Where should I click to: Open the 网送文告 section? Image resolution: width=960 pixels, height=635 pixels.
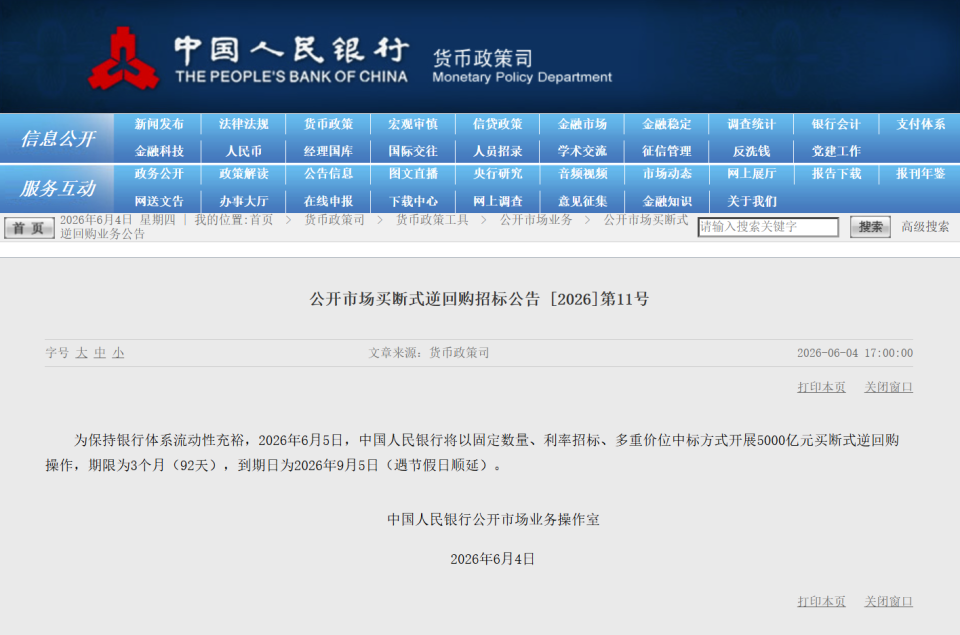159,201
